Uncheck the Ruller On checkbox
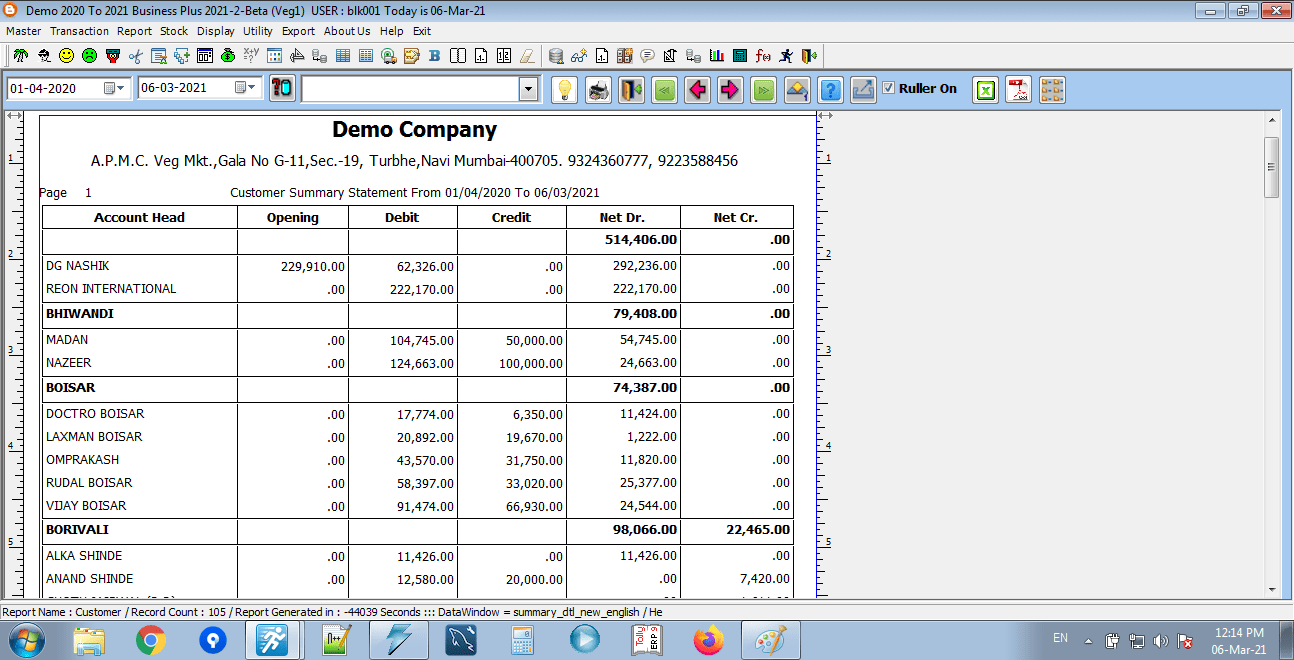This screenshot has height=660, width=1294. tap(888, 88)
